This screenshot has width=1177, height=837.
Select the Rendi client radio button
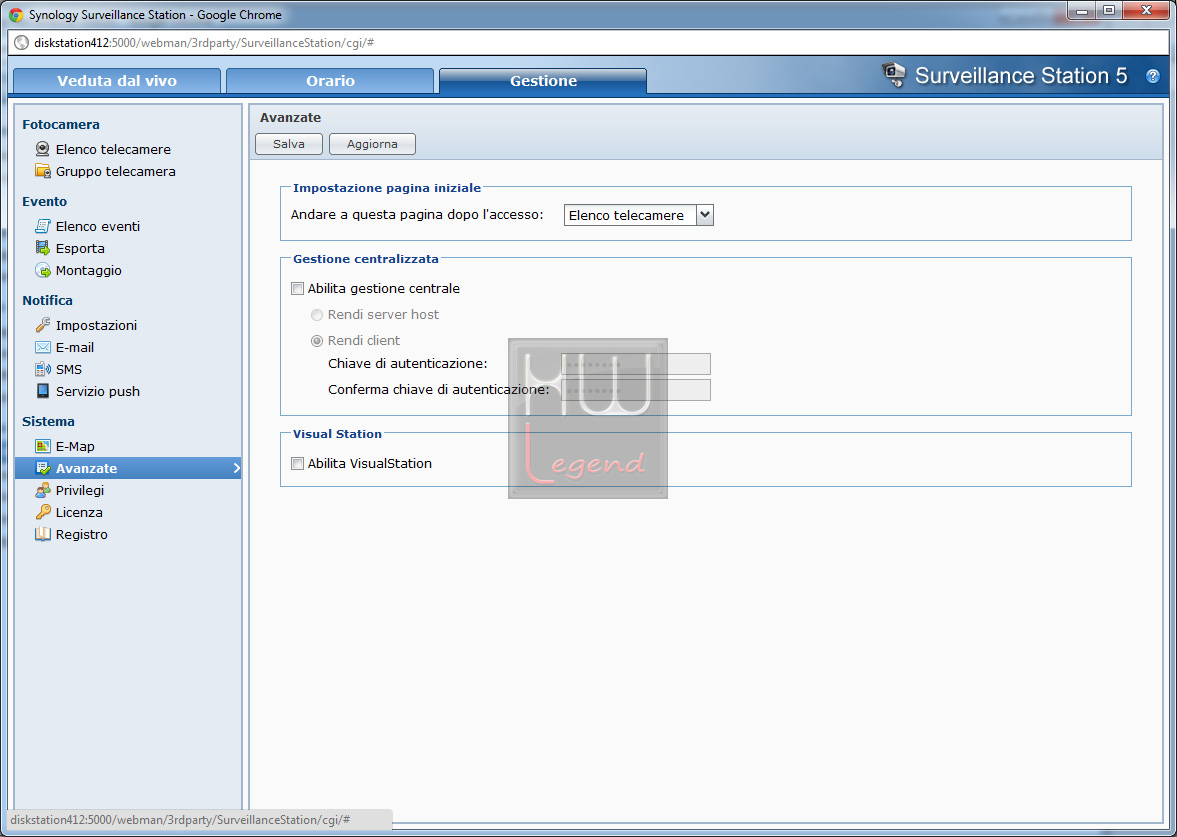[x=317, y=341]
